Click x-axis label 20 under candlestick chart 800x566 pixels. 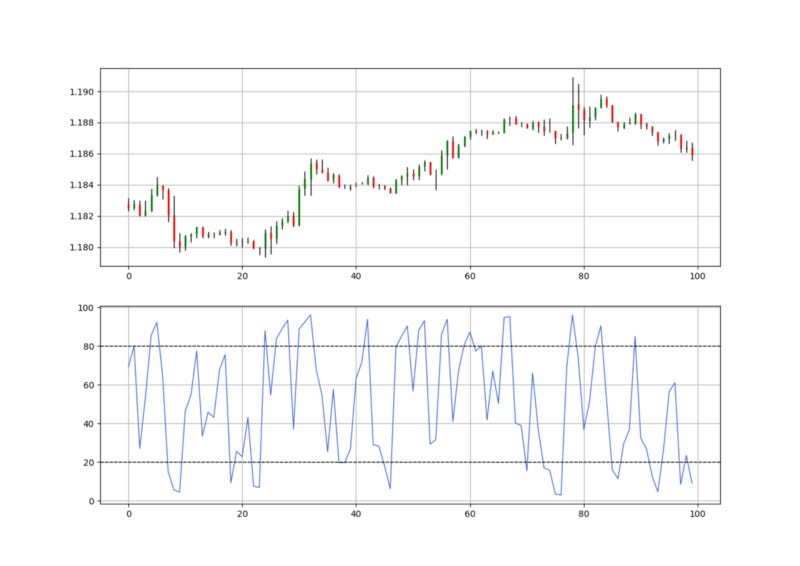(242, 276)
